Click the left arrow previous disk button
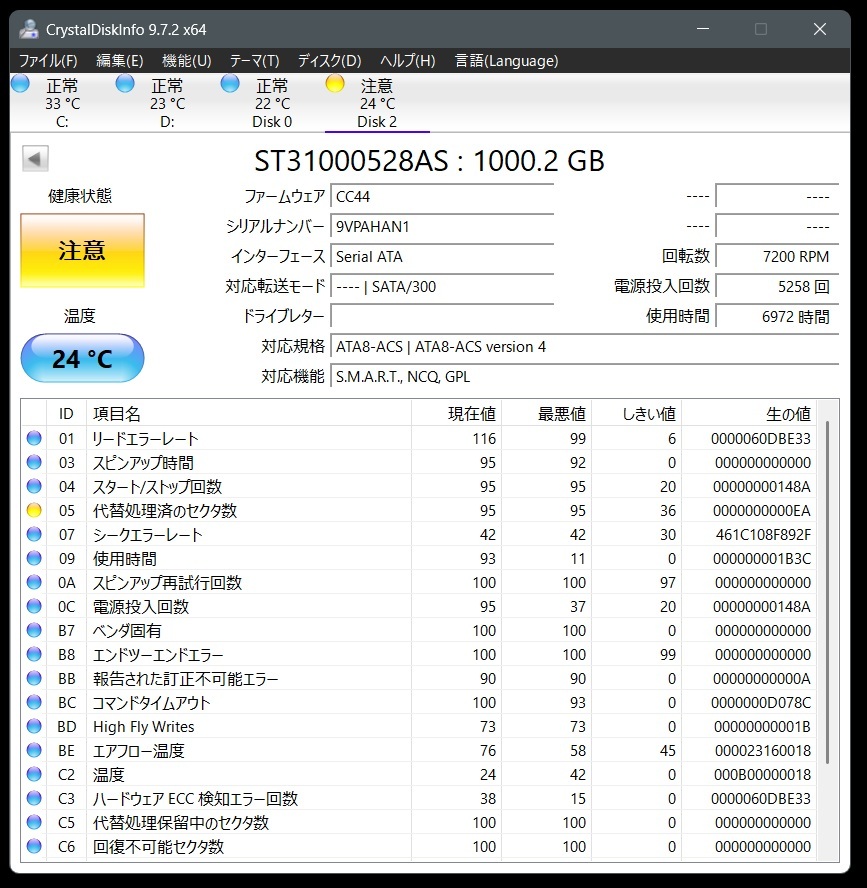 (x=35, y=159)
